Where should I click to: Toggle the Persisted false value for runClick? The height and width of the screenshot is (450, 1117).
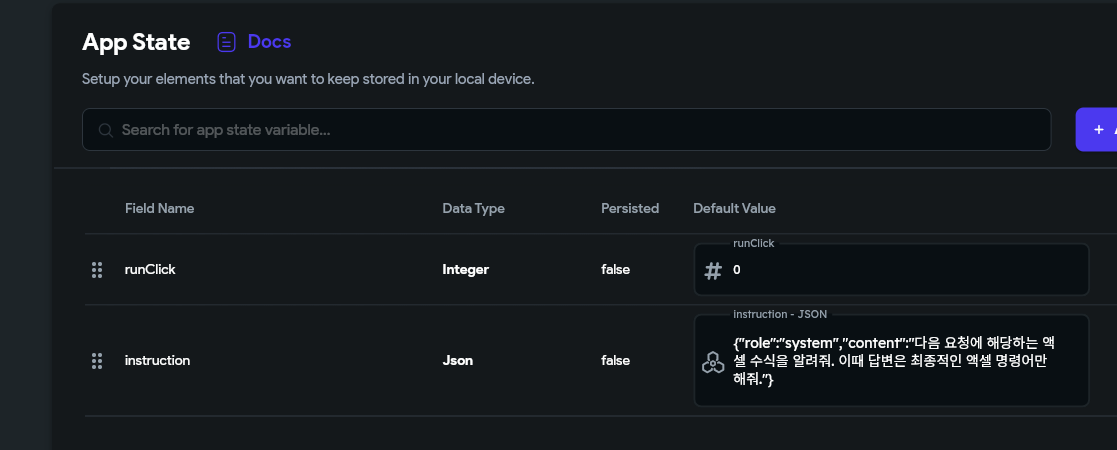(615, 270)
